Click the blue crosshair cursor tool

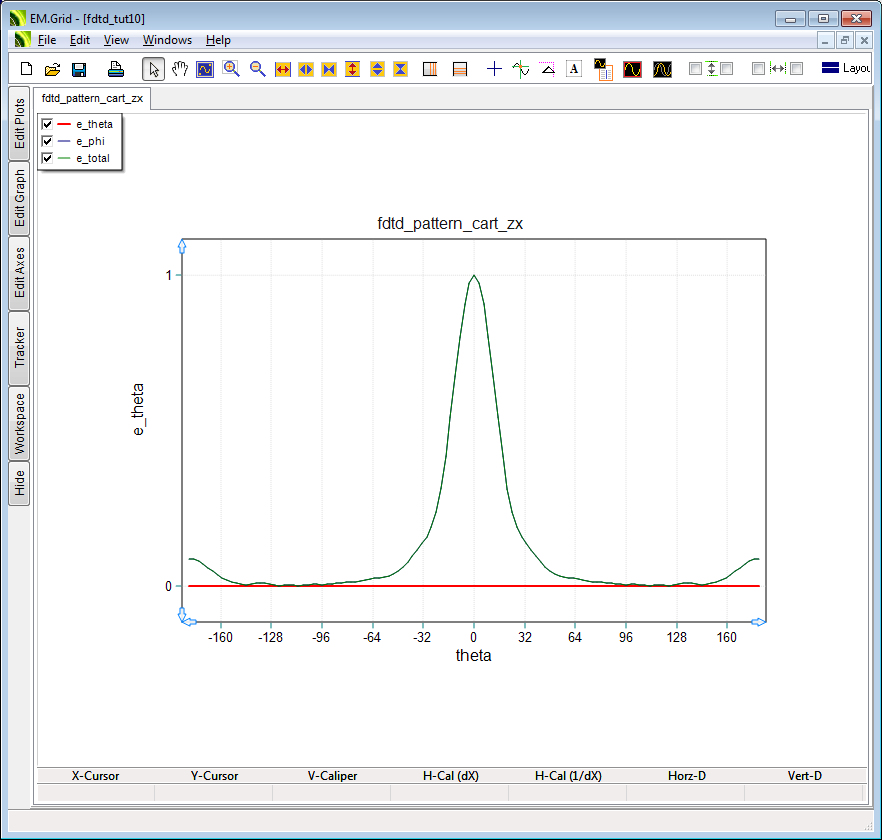[x=494, y=69]
